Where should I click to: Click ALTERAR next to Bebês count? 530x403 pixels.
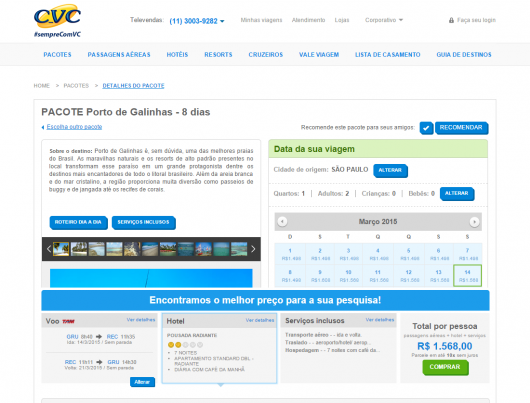point(457,193)
